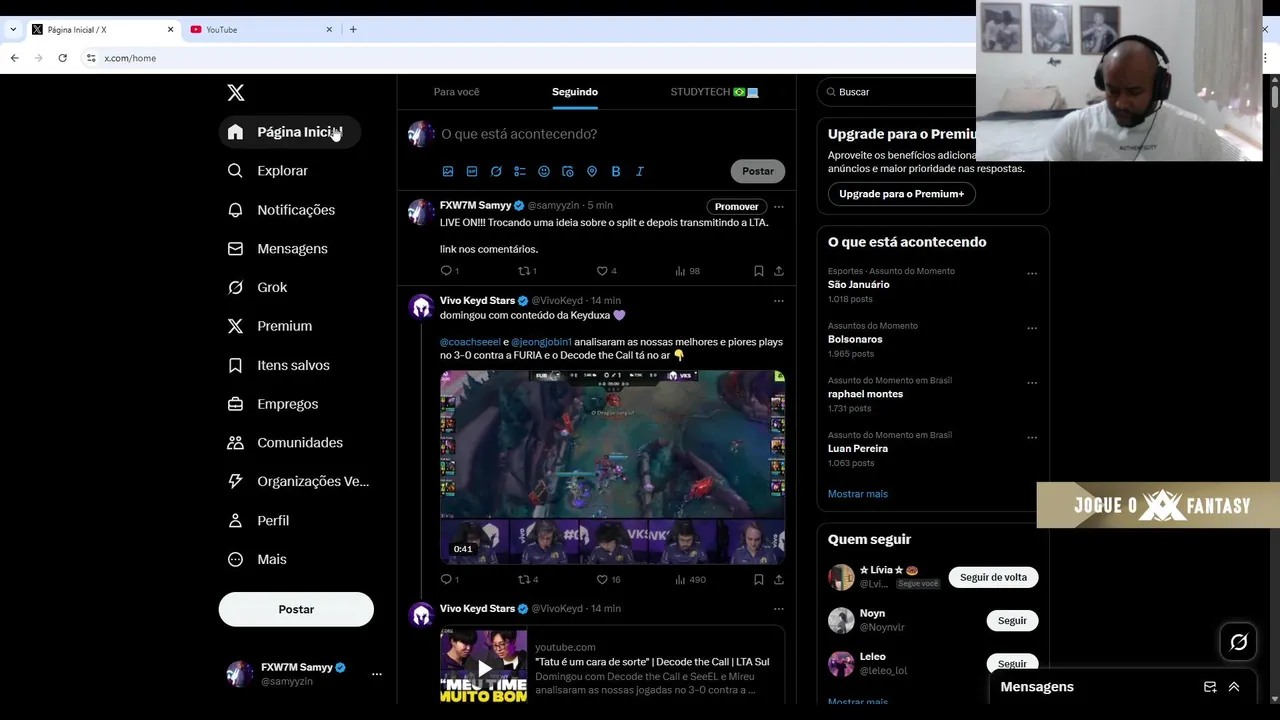
Task: Switch to the Para você tab
Action: pos(456,92)
